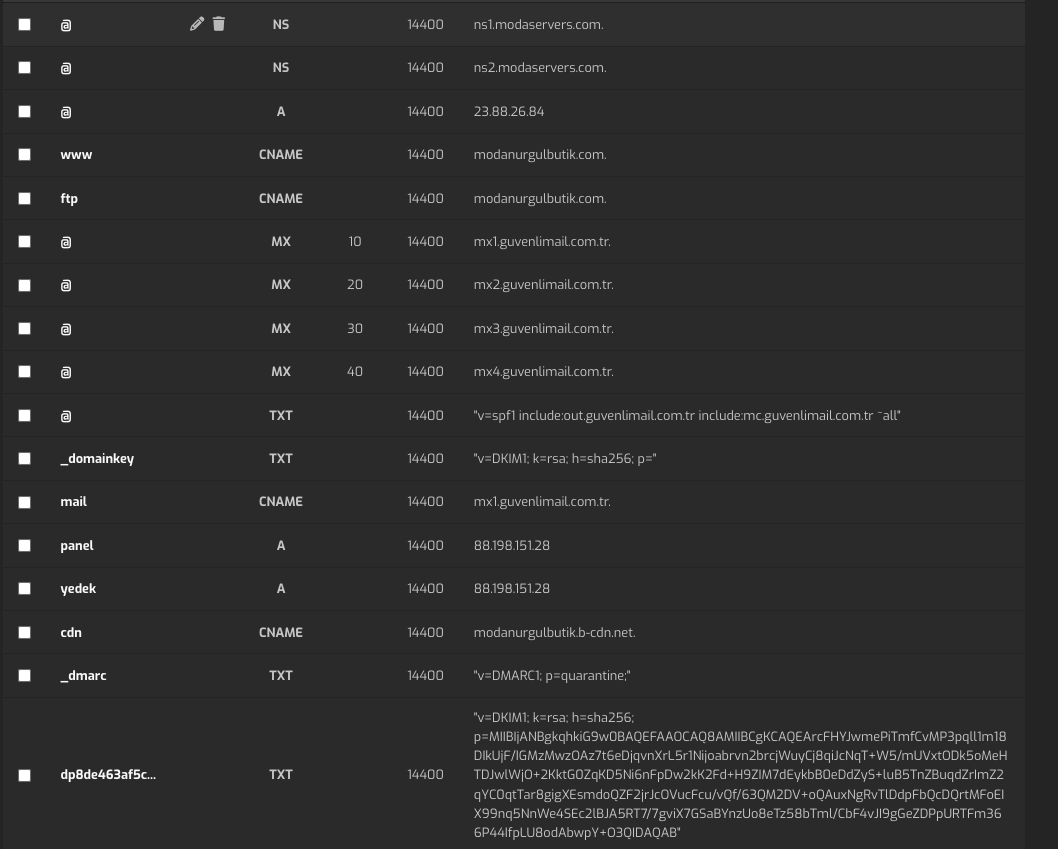Select the ftp CNAME record checkbox

coord(24,198)
